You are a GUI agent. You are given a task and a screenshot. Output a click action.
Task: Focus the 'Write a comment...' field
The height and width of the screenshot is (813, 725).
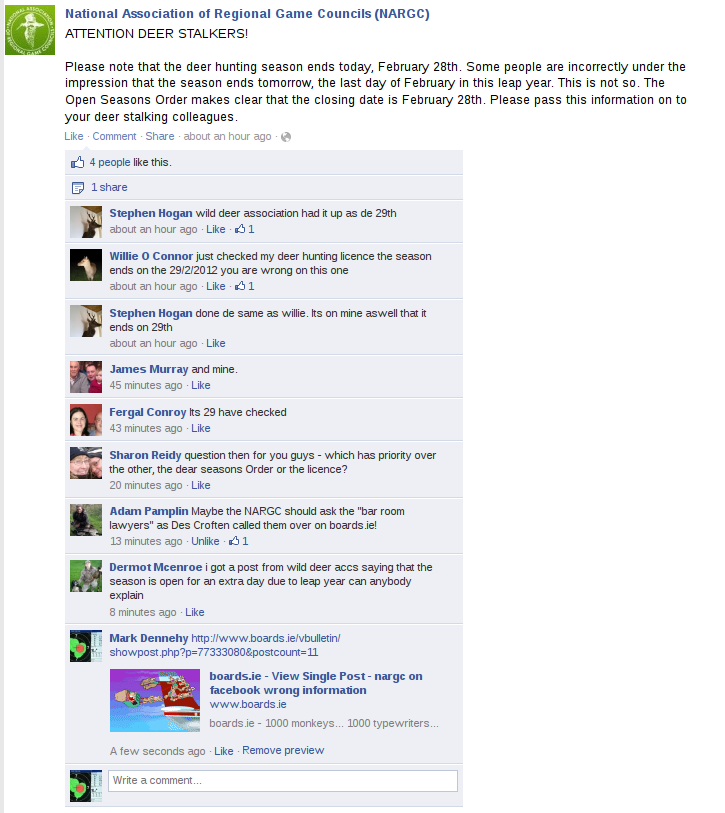[283, 781]
